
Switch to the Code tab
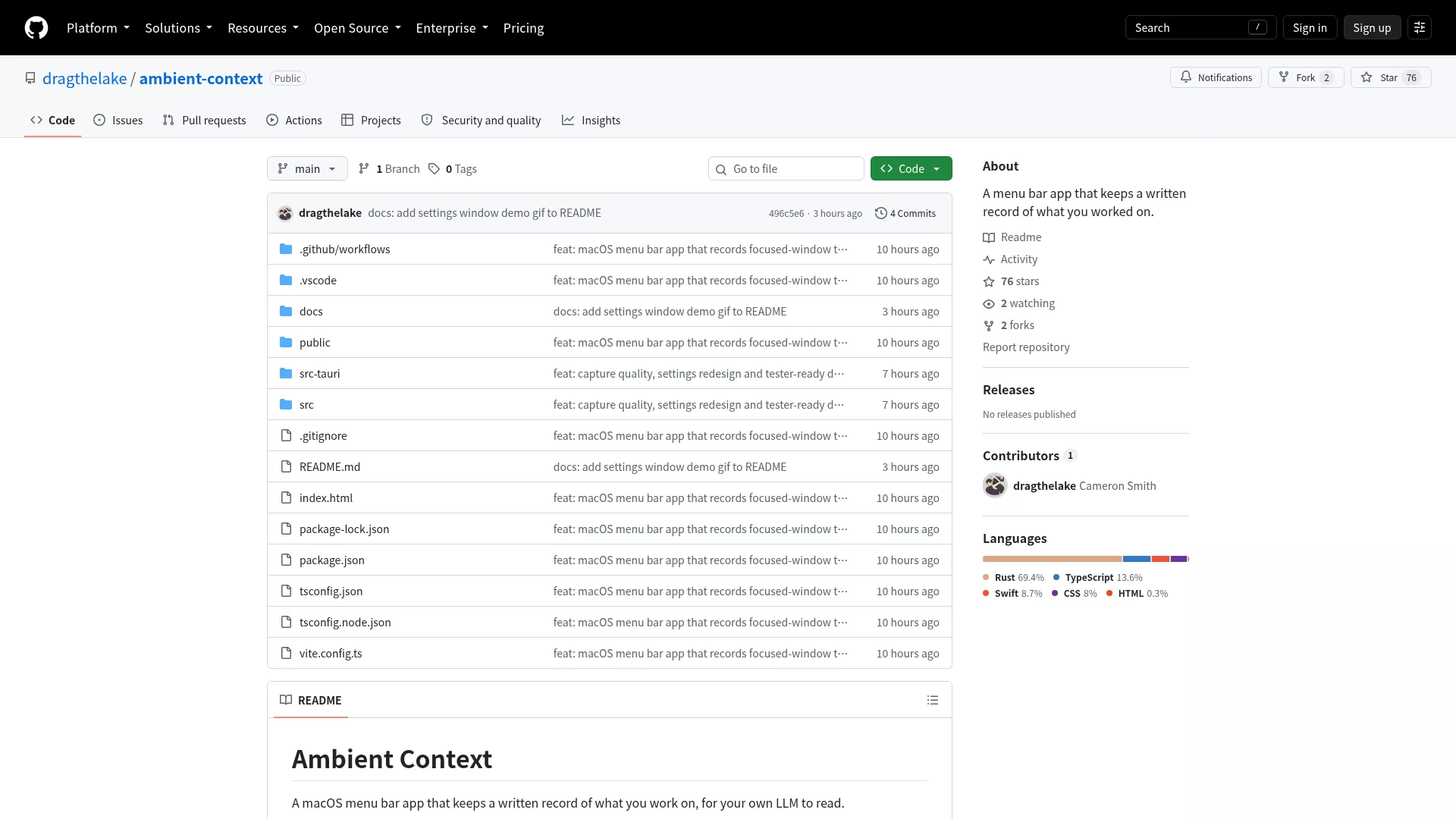click(52, 120)
